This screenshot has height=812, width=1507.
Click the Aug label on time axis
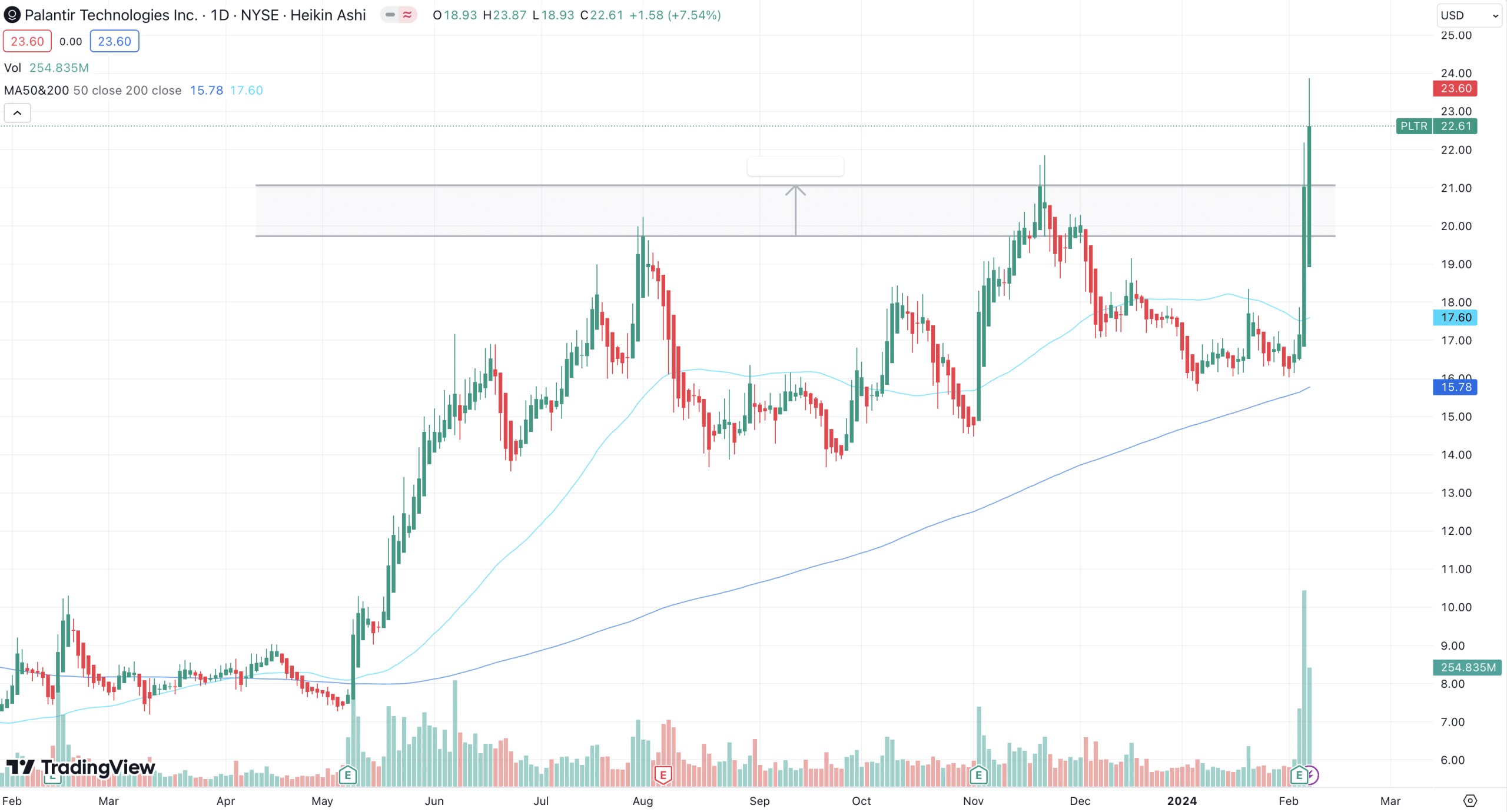click(643, 801)
